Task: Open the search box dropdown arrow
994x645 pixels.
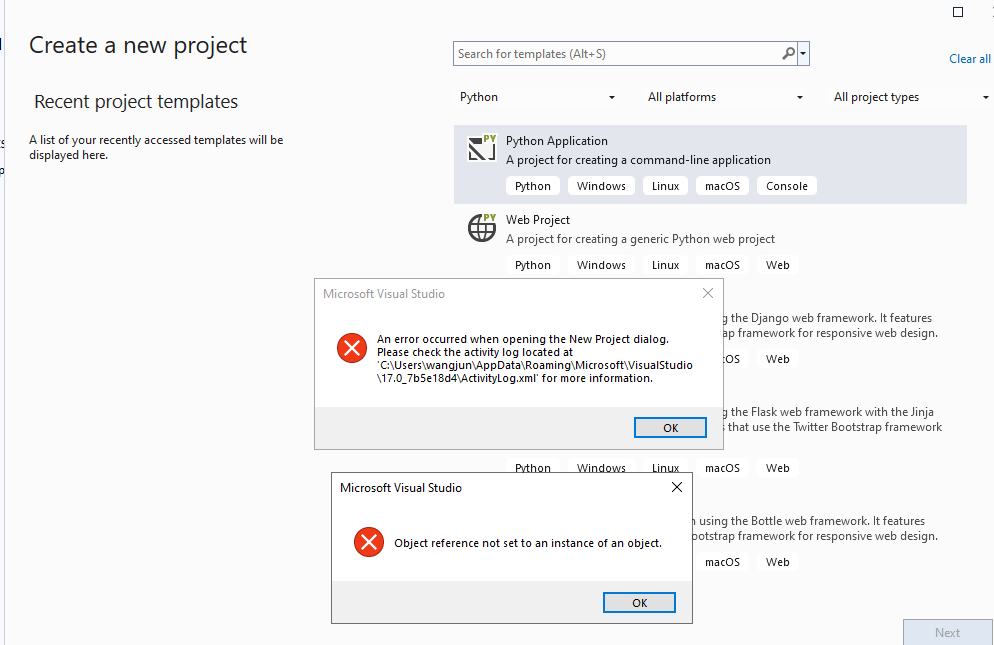Action: click(803, 54)
